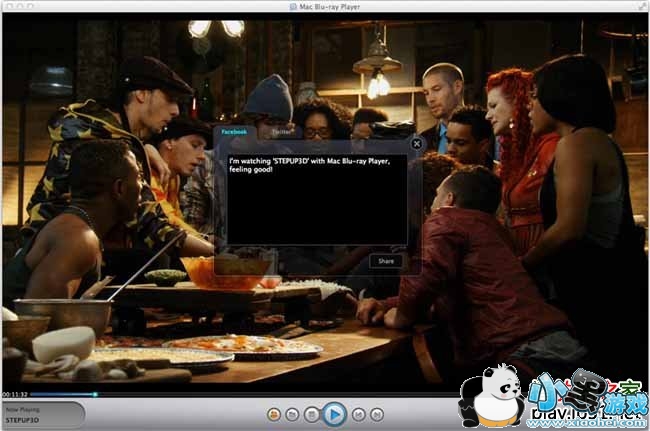This screenshot has width=650, height=431.
Task: Close the share dialog with X
Action: pyautogui.click(x=417, y=144)
